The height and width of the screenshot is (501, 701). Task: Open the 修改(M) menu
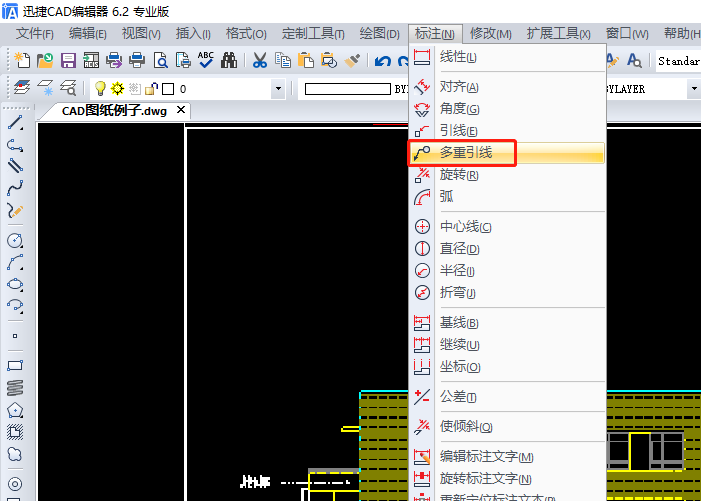(490, 34)
